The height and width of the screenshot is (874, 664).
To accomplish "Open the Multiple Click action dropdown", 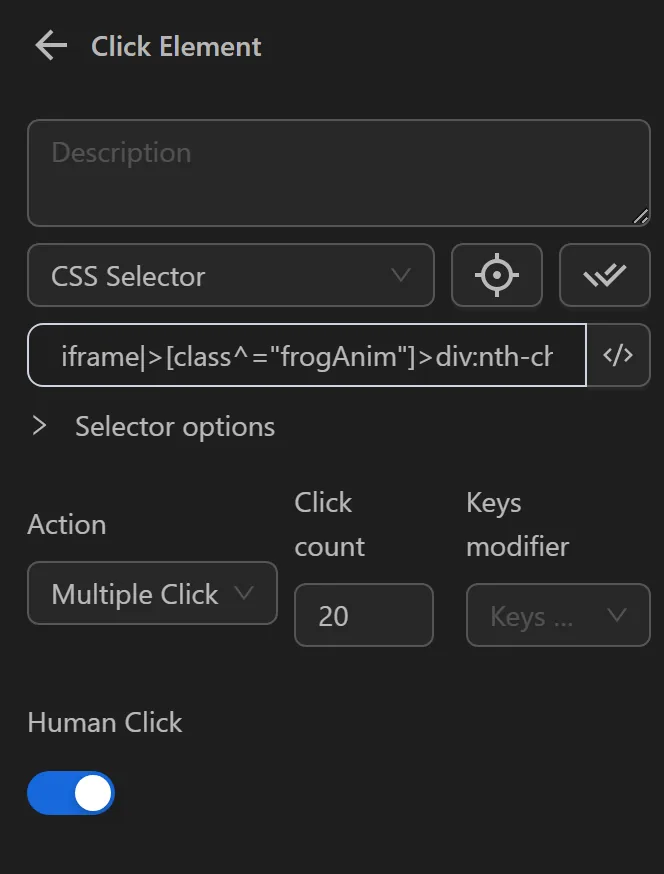I will pos(151,593).
